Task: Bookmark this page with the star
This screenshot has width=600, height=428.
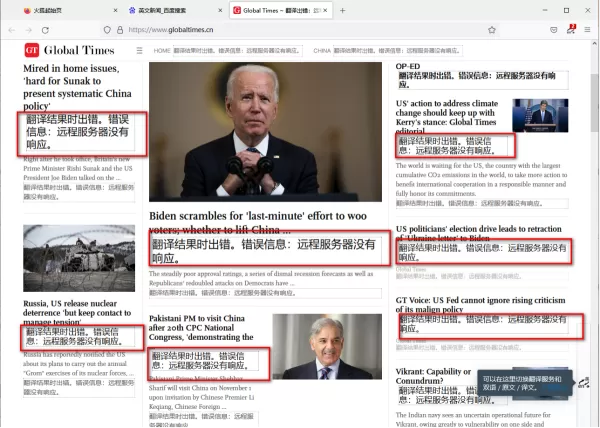Action: point(492,30)
